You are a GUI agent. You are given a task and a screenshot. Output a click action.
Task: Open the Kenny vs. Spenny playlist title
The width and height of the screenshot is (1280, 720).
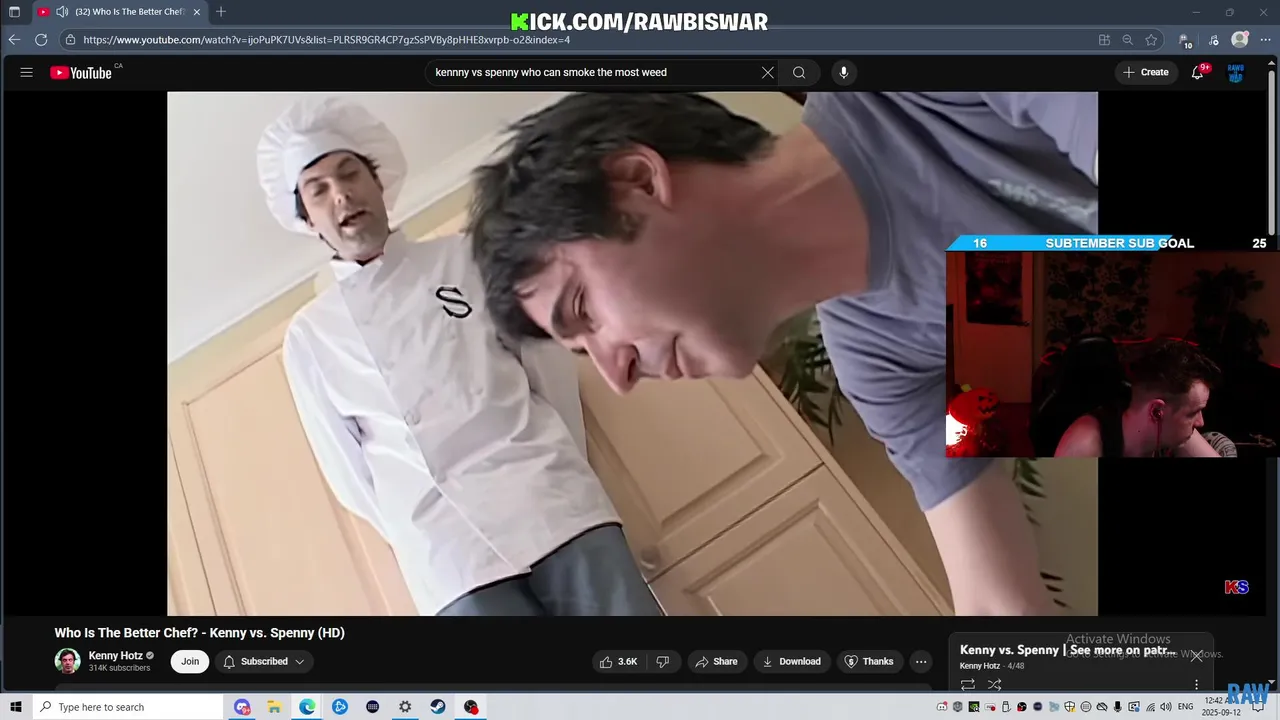(1068, 650)
